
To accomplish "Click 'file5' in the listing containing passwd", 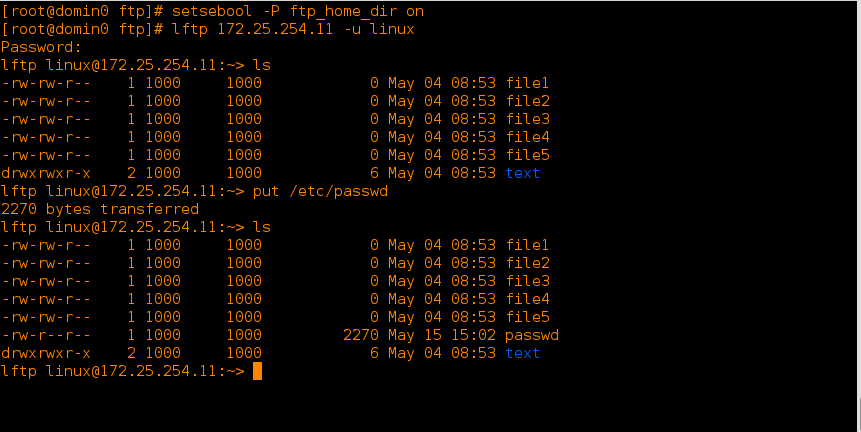I will tap(527, 317).
